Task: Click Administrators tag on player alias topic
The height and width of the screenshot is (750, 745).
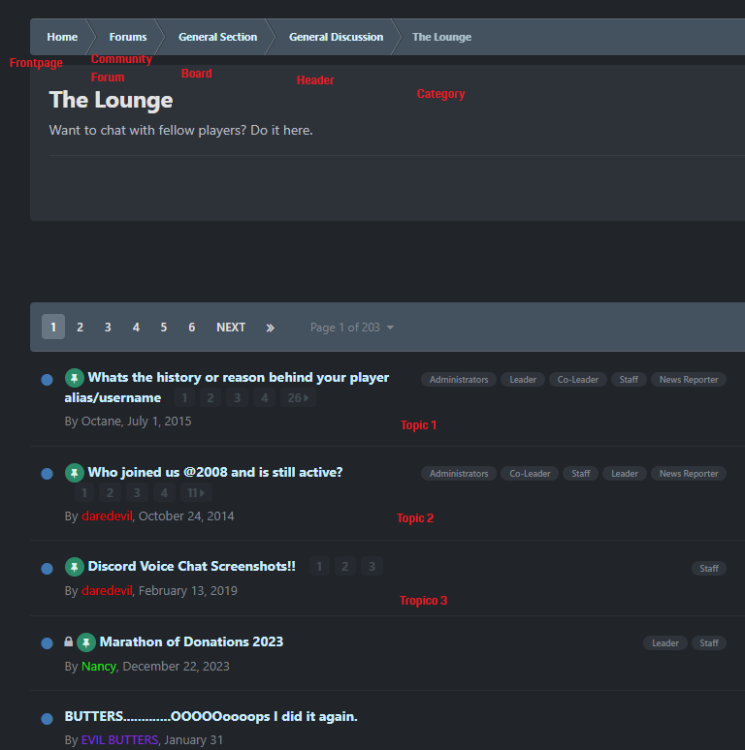Action: click(x=459, y=380)
